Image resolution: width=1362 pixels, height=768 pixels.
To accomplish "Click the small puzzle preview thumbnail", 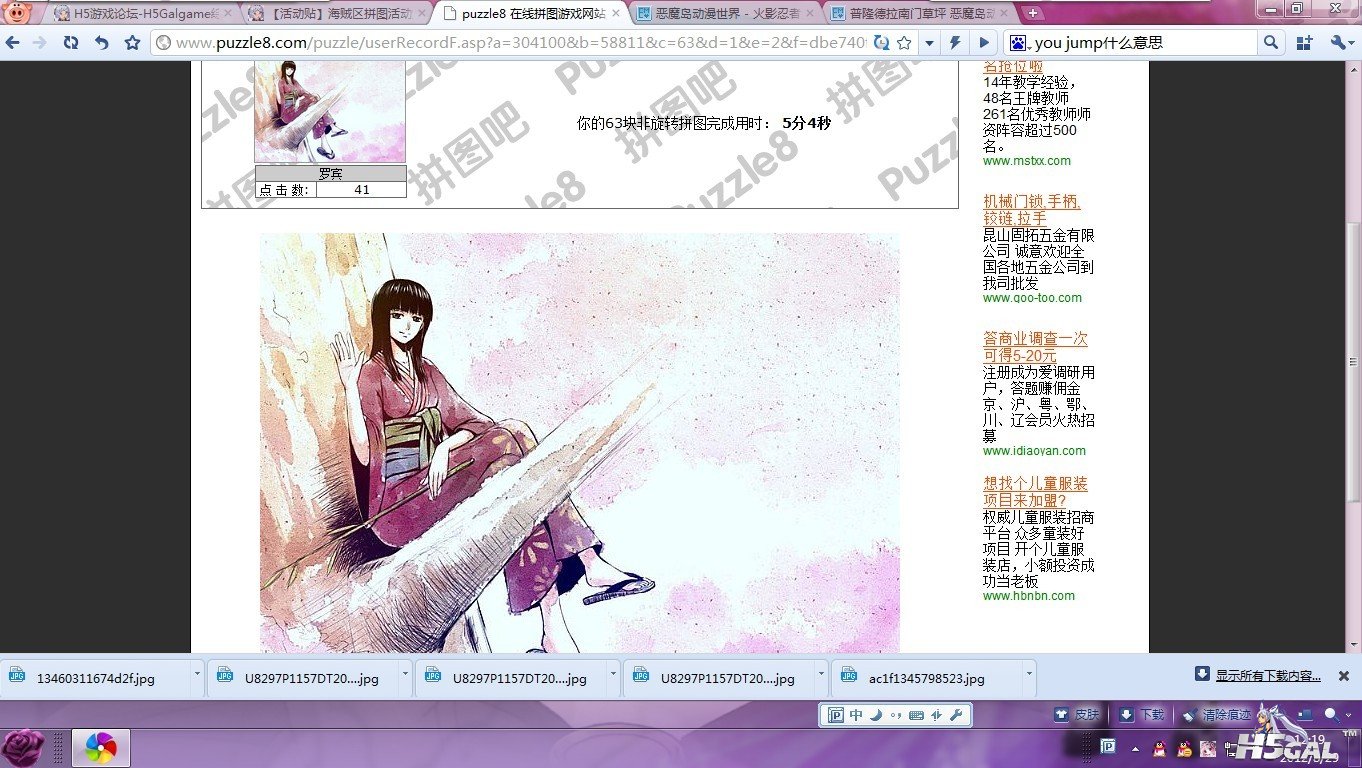I will 330,111.
